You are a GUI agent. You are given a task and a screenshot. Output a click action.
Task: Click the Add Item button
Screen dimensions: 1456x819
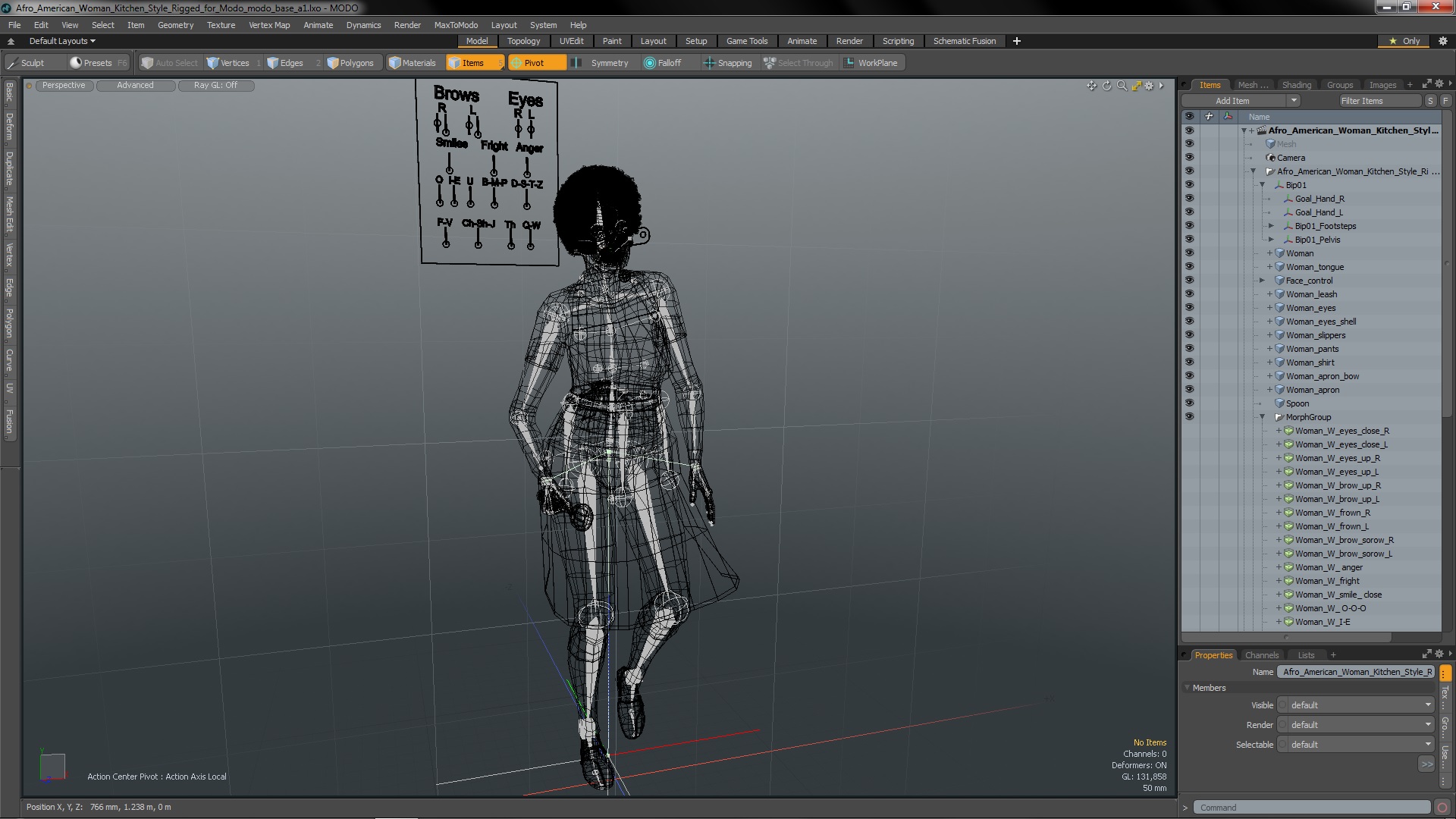point(1234,101)
